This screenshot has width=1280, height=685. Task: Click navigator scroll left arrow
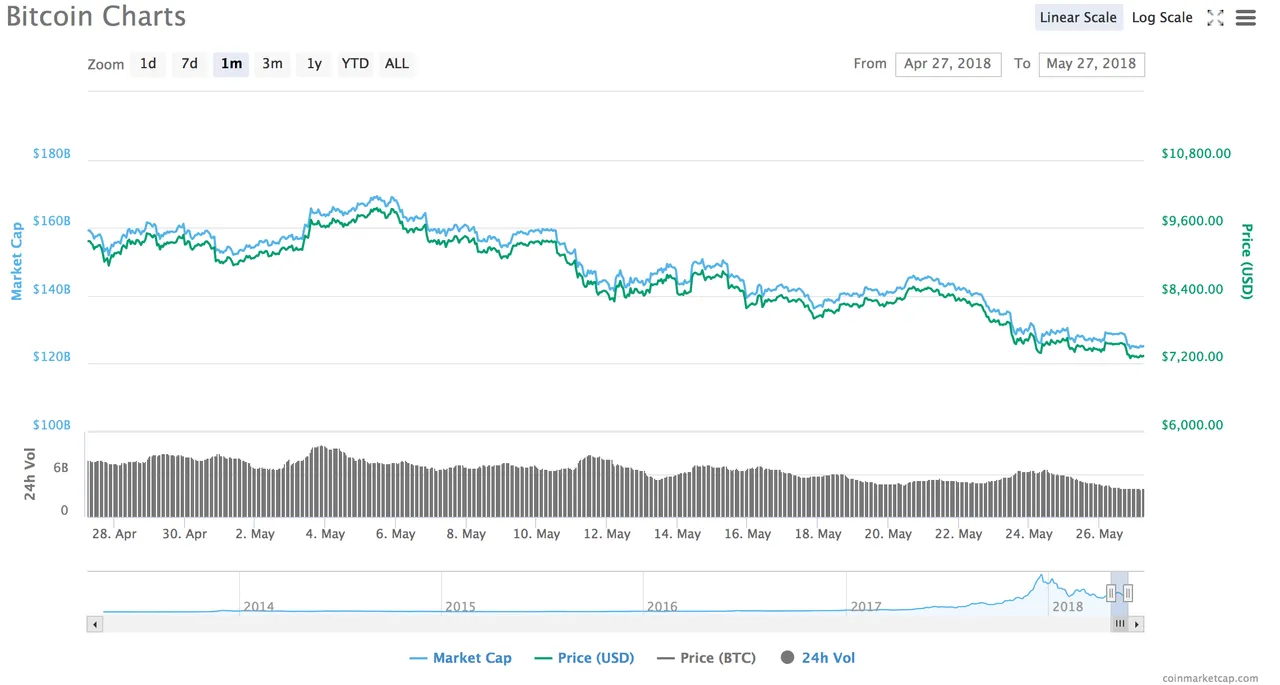coord(95,624)
